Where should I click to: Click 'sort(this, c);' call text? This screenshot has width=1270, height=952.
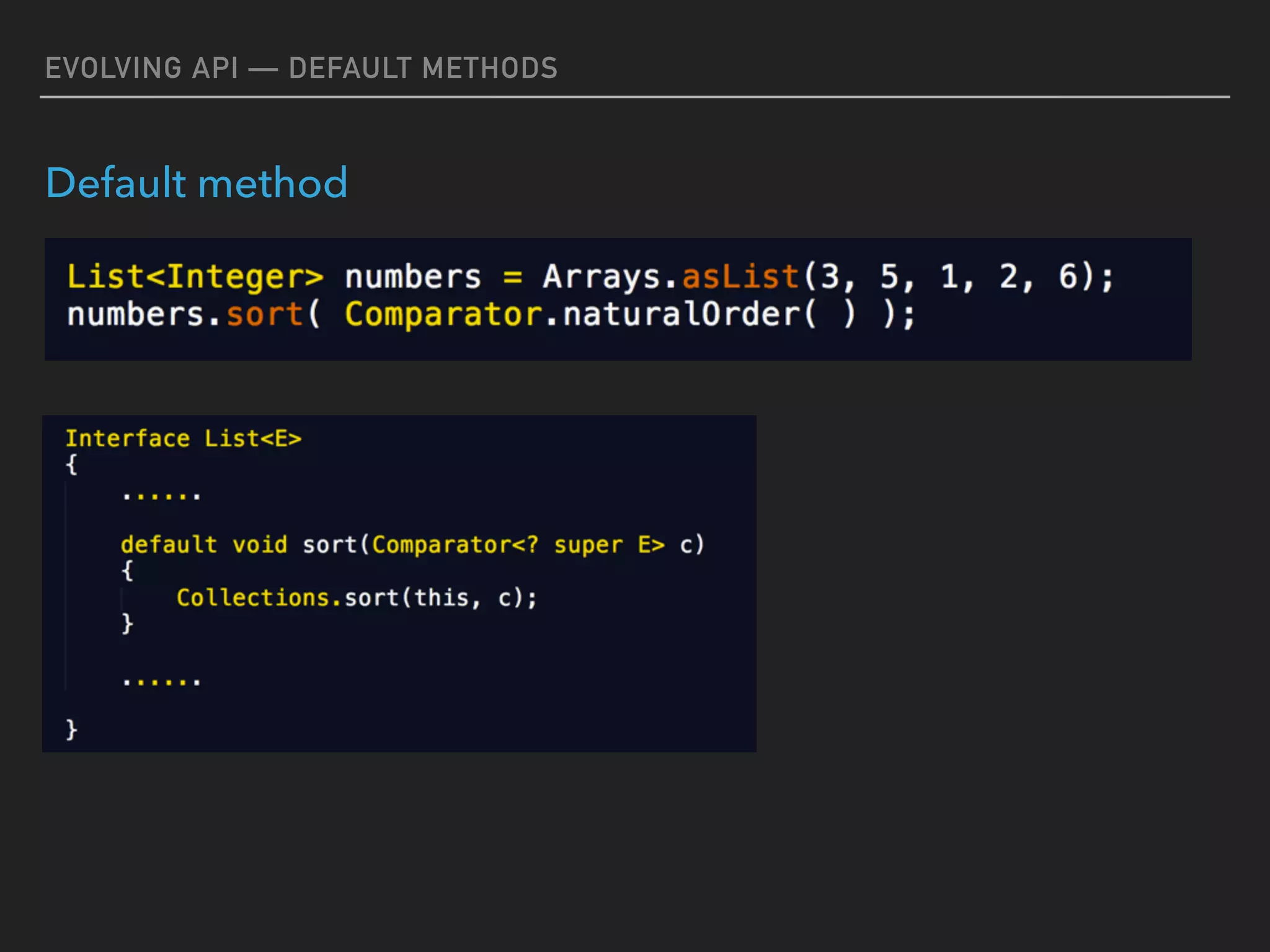tap(441, 598)
